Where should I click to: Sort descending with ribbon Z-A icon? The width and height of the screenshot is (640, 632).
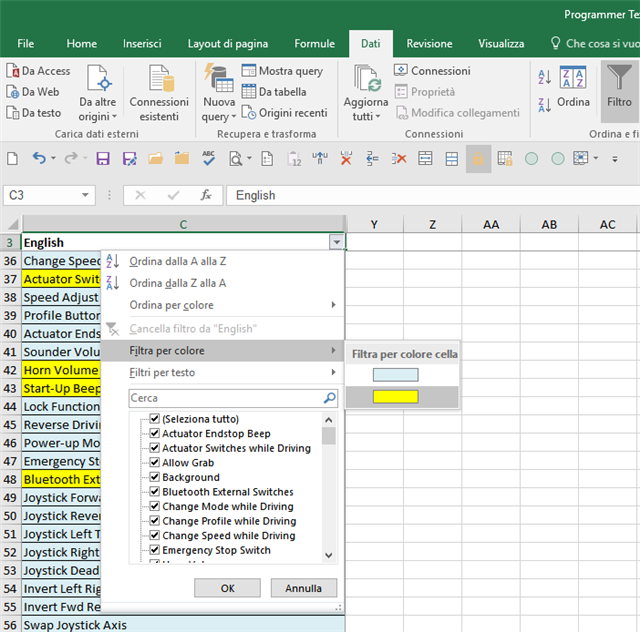click(545, 105)
